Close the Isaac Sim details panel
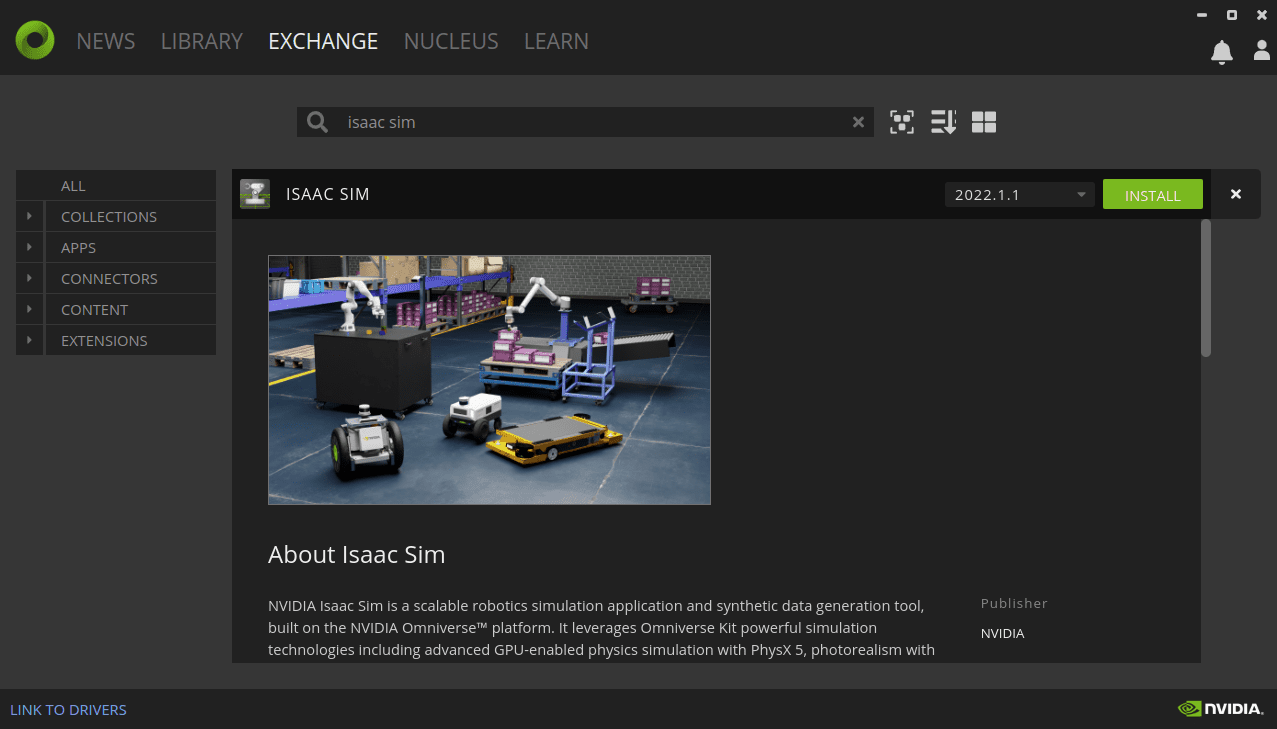This screenshot has width=1277, height=729. [1236, 194]
